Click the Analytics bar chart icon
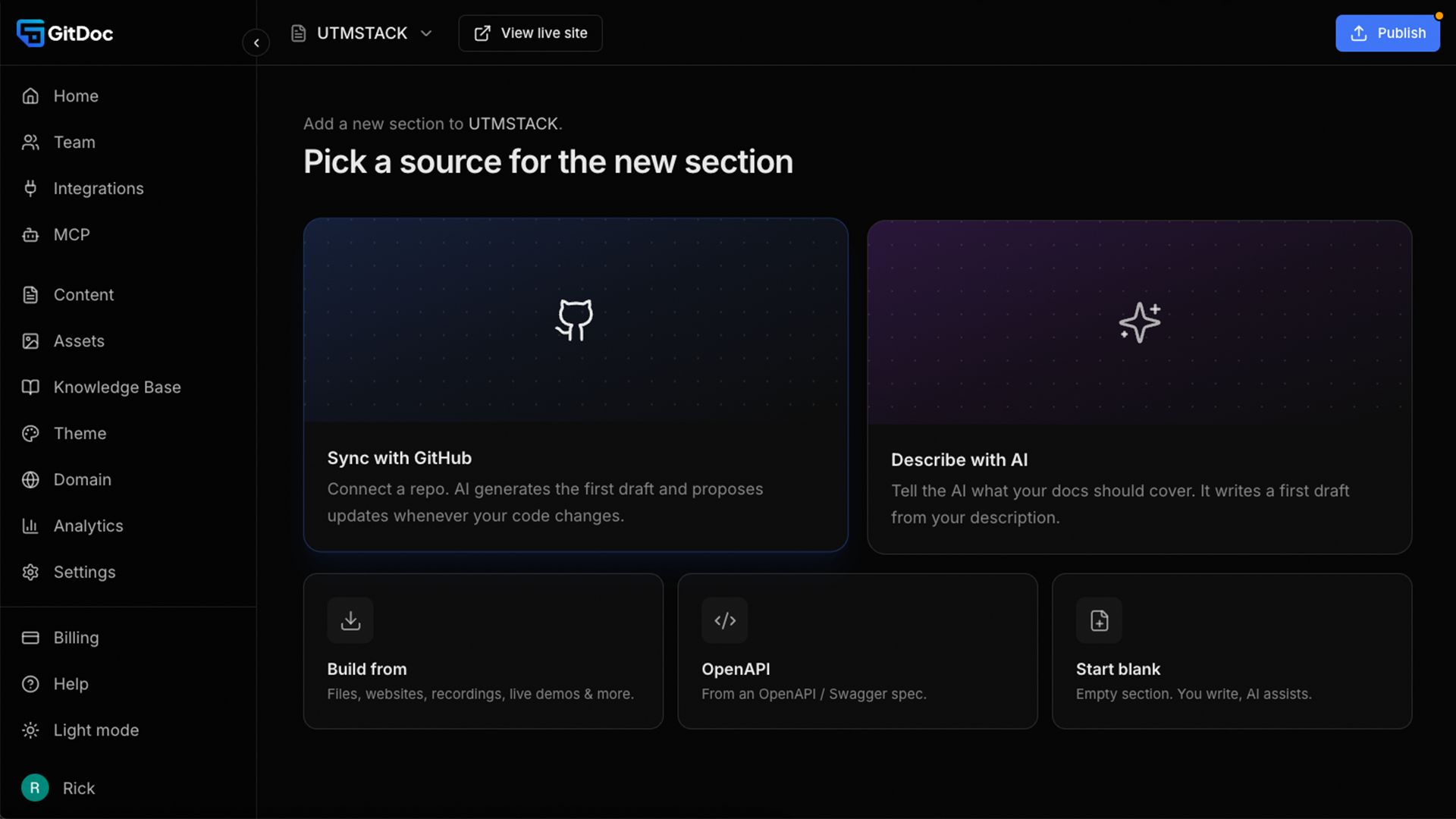The image size is (1456, 819). click(x=30, y=526)
